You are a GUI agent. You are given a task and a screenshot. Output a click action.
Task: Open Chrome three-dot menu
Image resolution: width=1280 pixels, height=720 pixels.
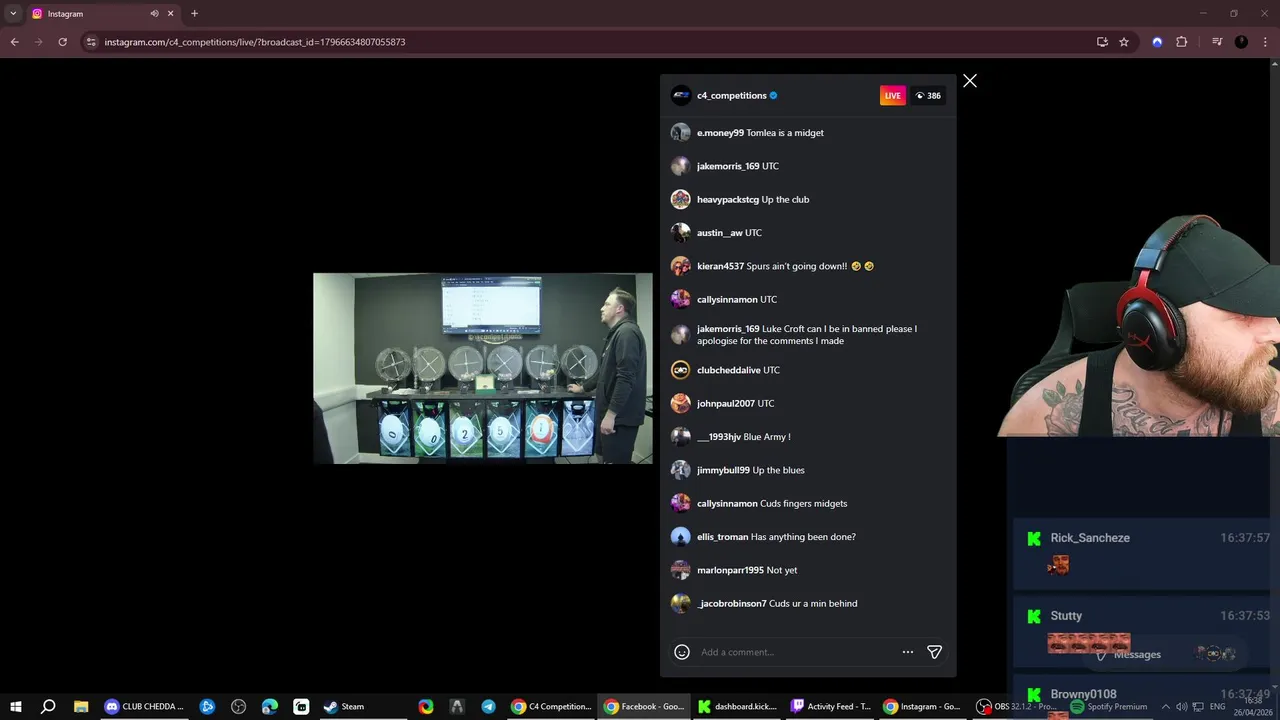click(x=1265, y=42)
